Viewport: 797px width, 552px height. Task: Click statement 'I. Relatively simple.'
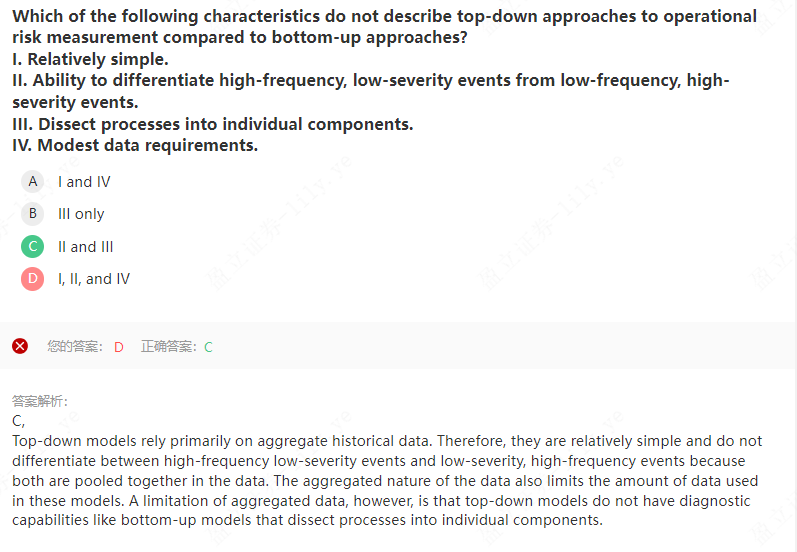pyautogui.click(x=90, y=59)
